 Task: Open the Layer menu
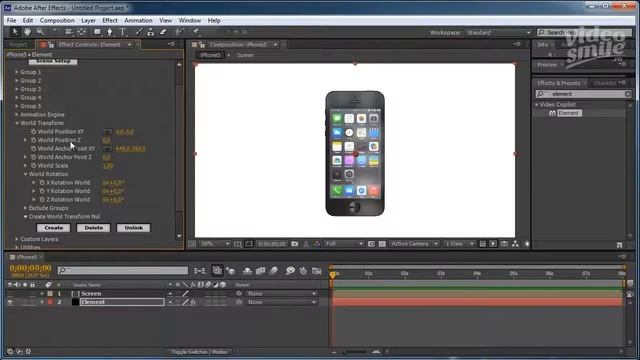coord(88,20)
